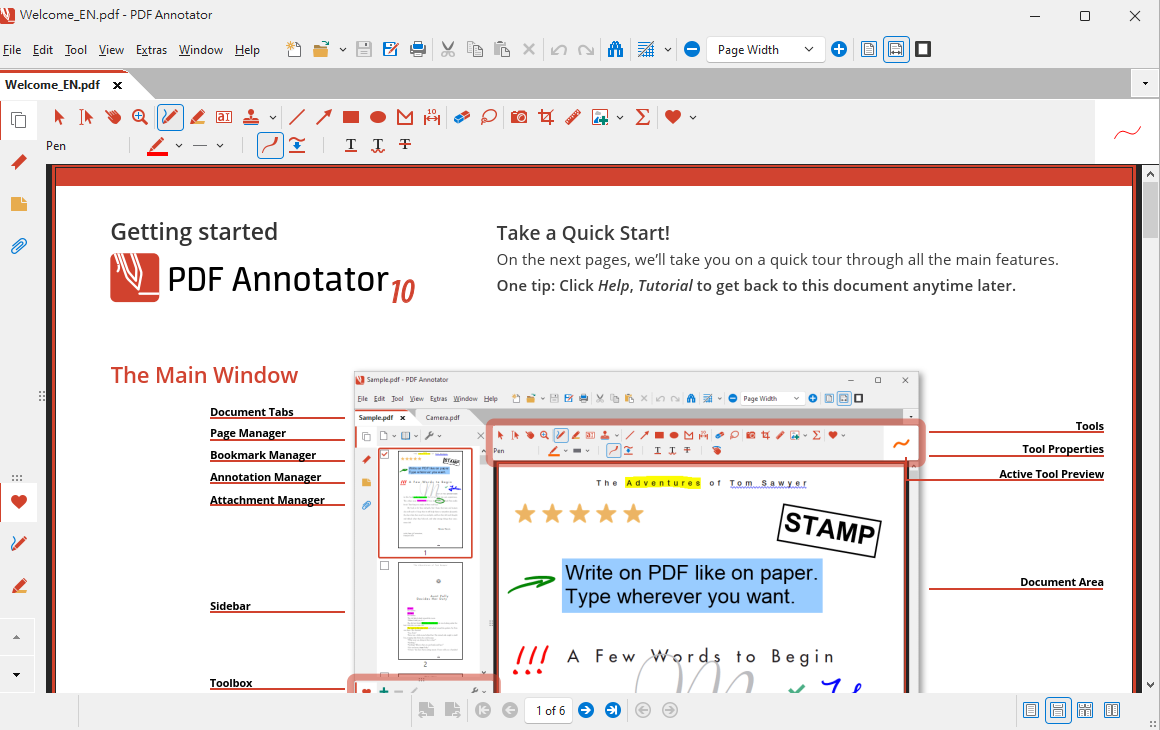Open the Ruler tool
The image size is (1160, 730).
[573, 117]
